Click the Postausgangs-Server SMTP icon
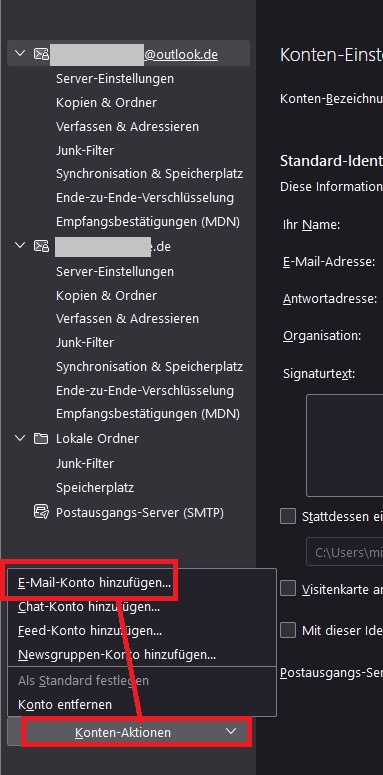383x775 pixels. tap(41, 512)
